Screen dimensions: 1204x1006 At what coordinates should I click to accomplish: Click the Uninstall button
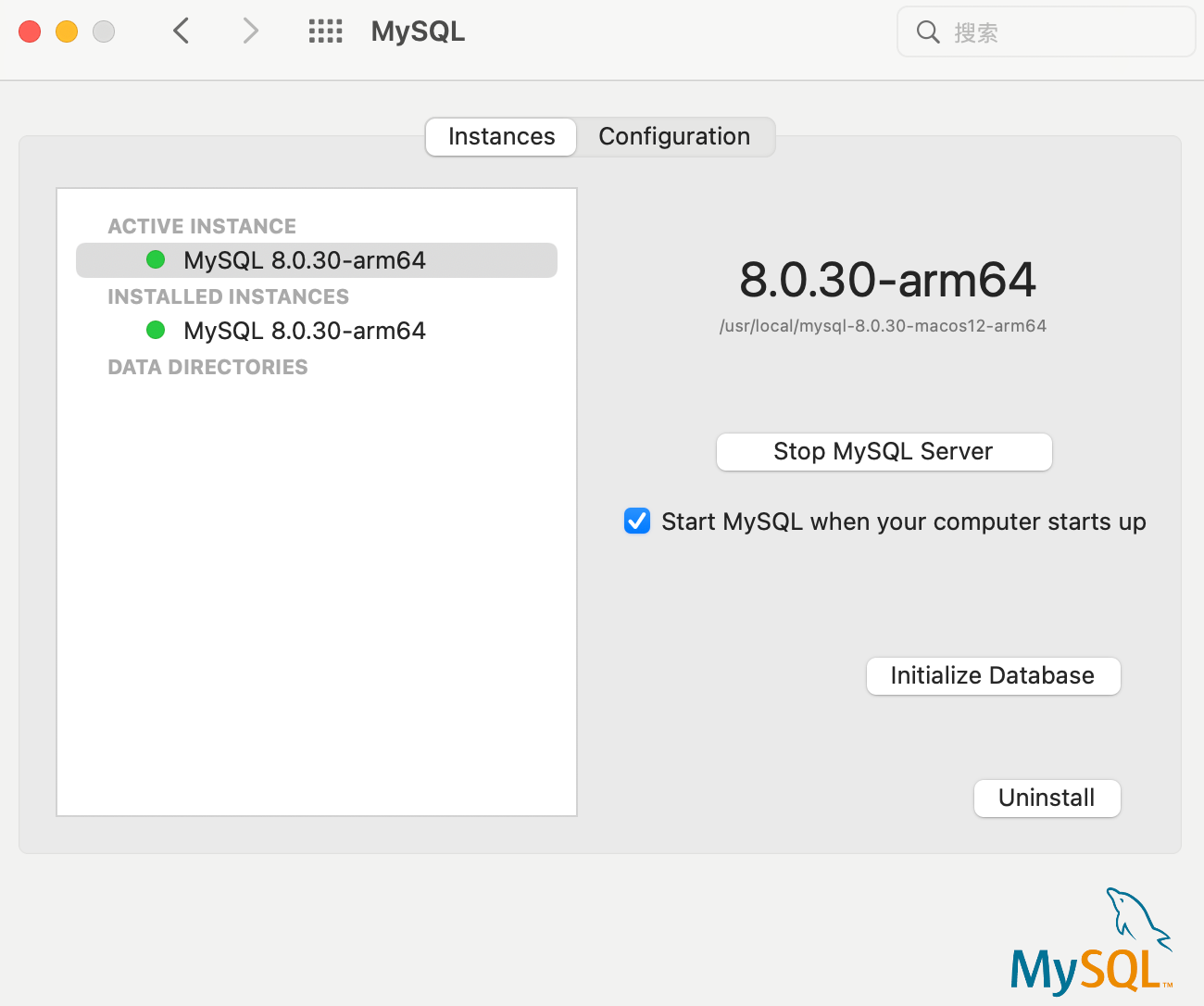[1047, 798]
